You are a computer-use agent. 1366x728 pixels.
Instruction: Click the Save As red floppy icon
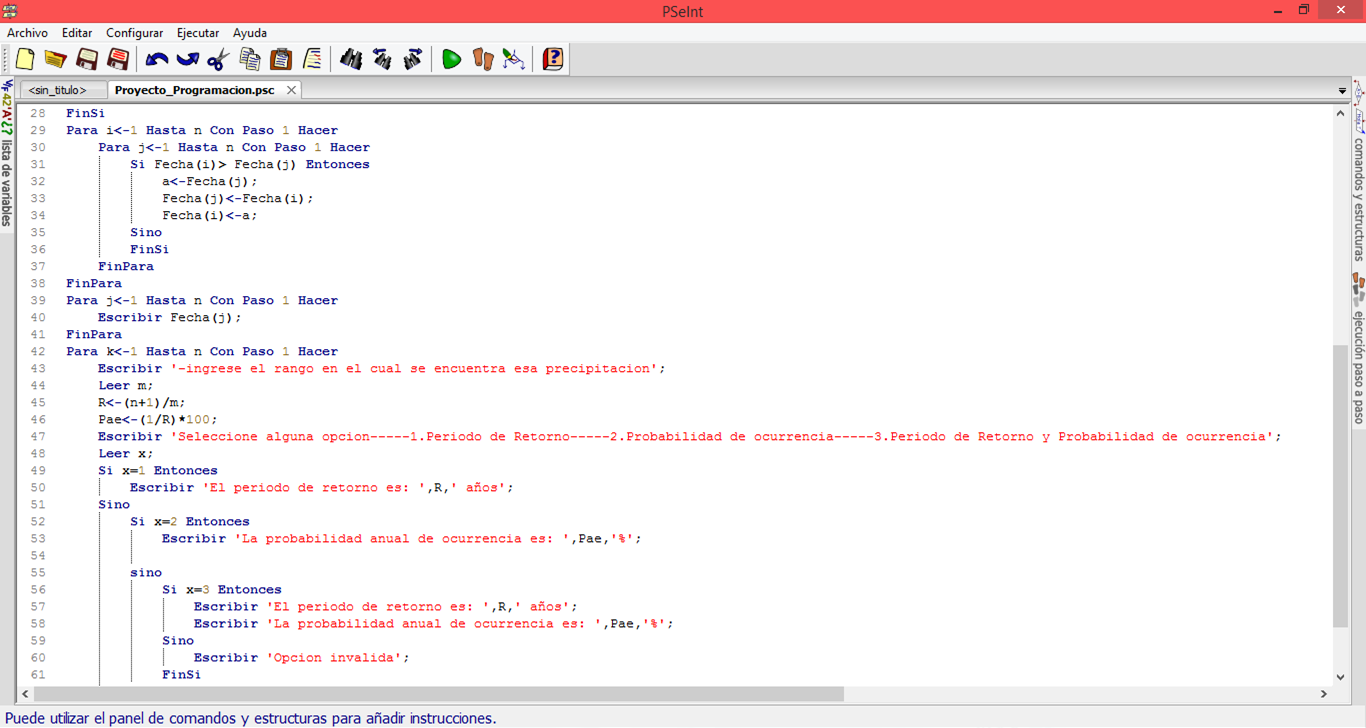(x=118, y=59)
